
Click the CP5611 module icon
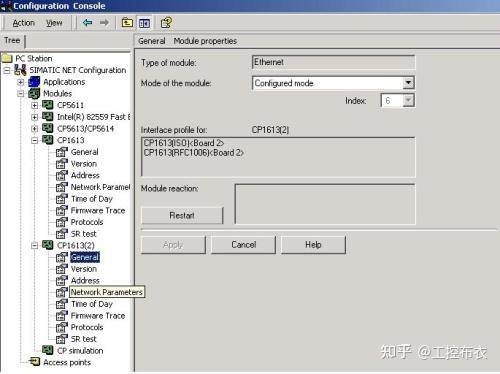coord(47,105)
